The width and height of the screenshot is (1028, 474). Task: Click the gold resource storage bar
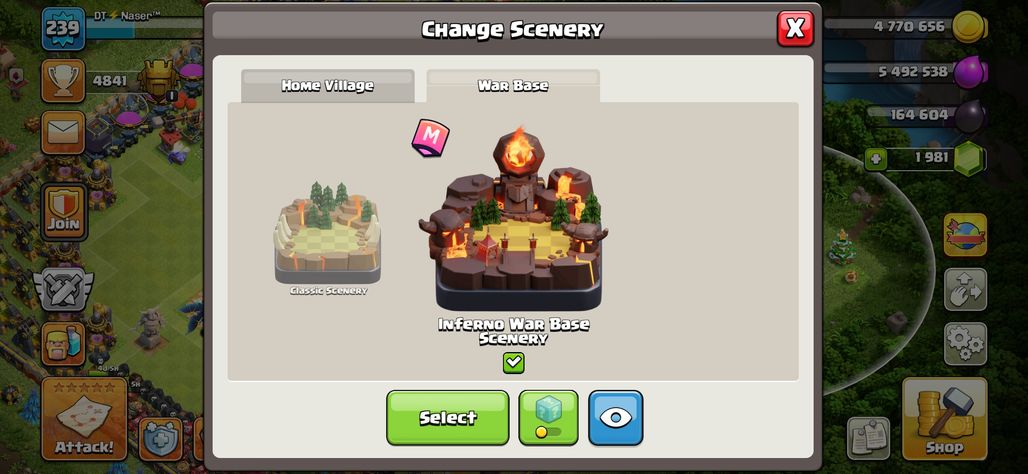(905, 27)
